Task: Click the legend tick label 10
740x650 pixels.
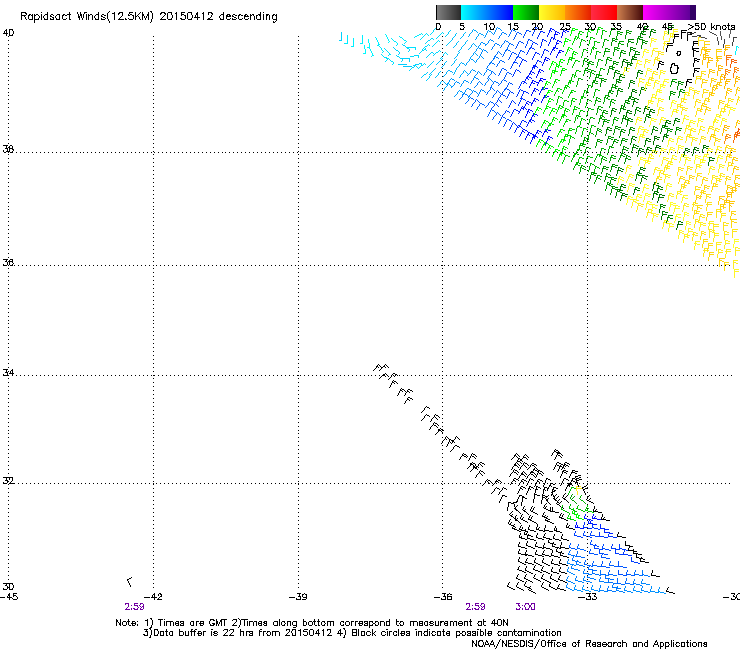Action: coord(489,27)
